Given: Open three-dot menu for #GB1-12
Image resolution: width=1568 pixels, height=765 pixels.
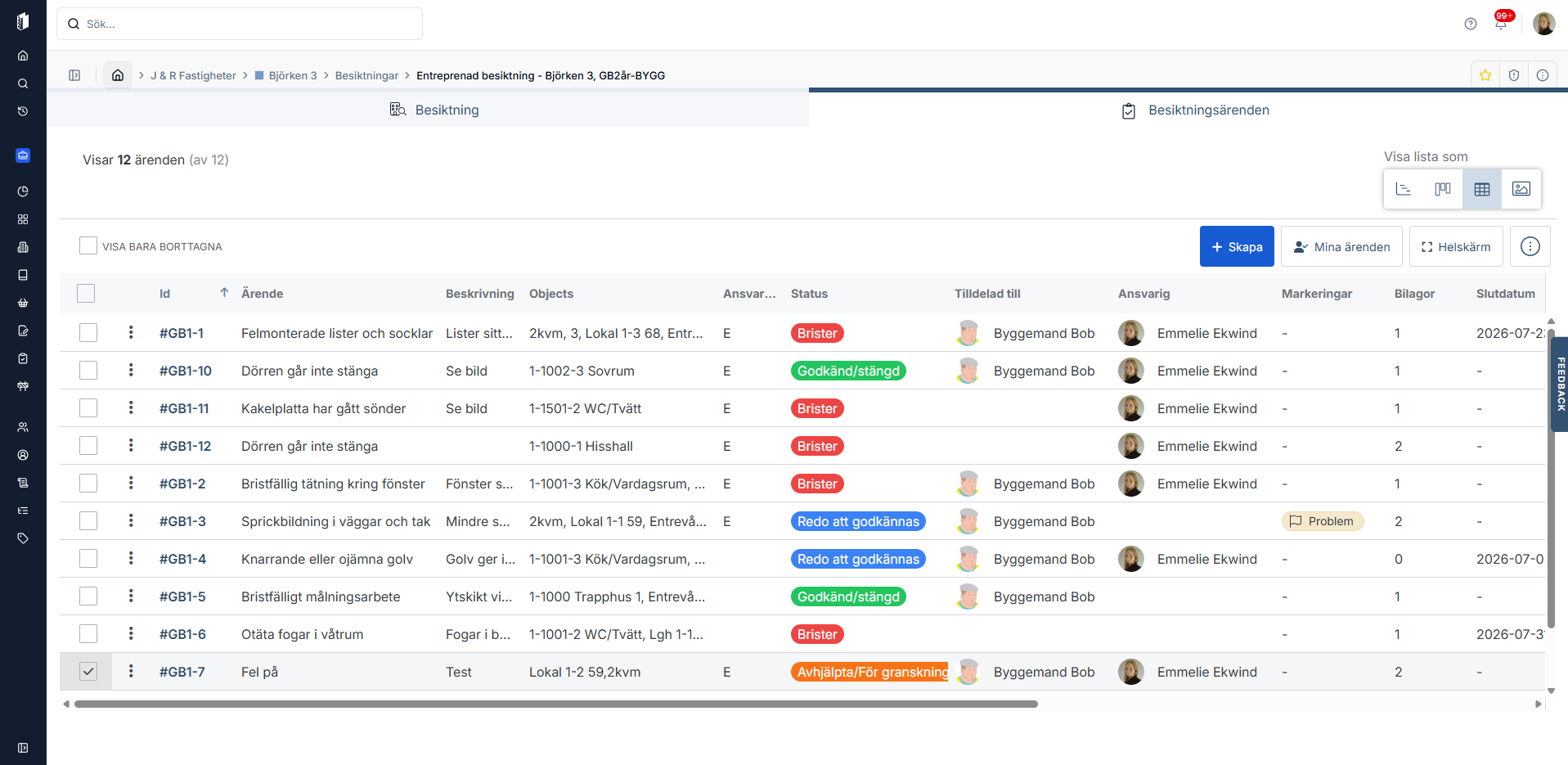Looking at the screenshot, I should [131, 445].
